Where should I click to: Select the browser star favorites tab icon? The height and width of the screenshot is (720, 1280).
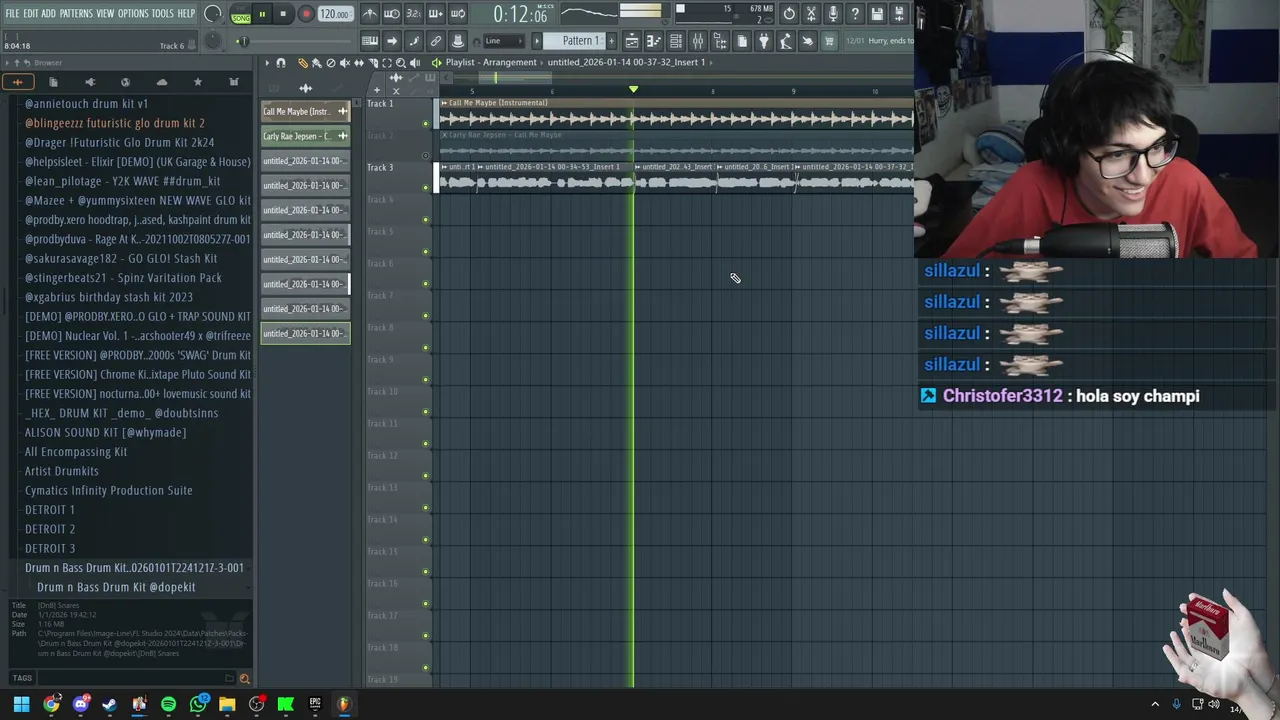[x=197, y=82]
